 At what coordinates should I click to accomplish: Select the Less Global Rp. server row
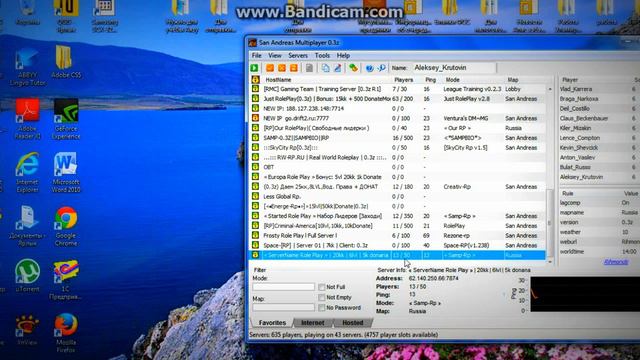click(397, 196)
